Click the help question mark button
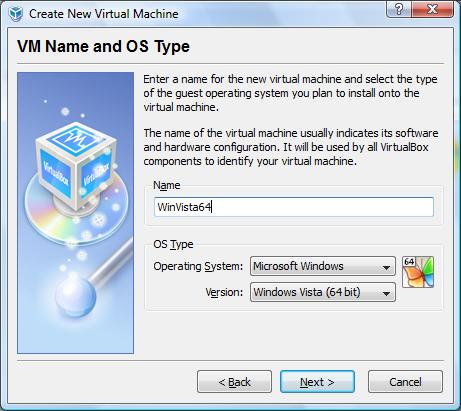 pos(399,9)
